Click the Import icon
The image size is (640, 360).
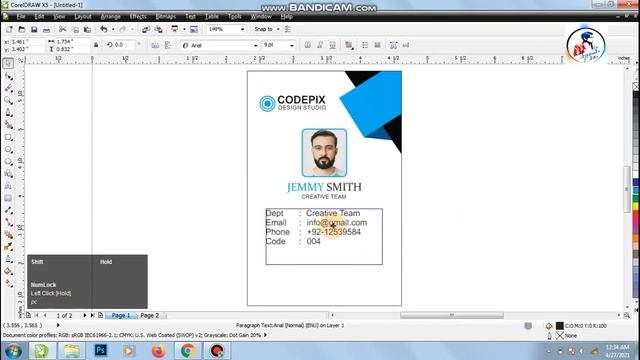146,29
